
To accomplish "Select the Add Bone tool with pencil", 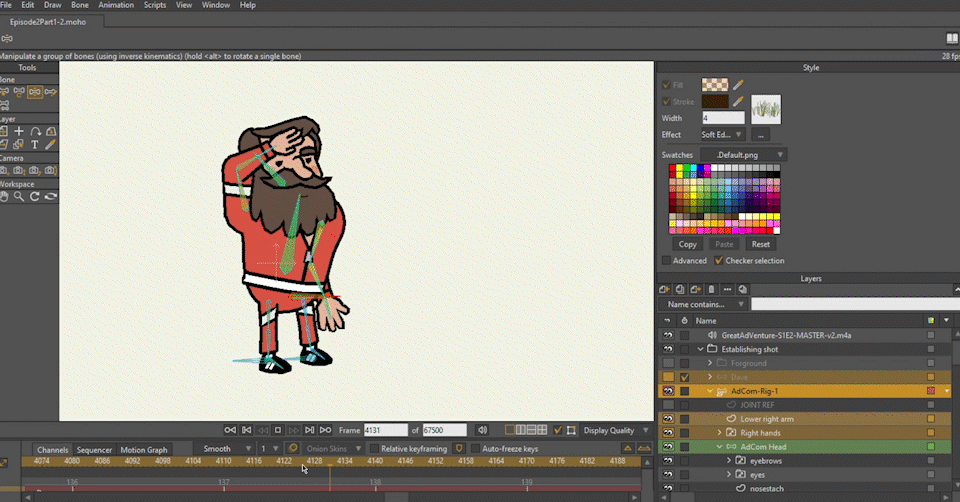I will tap(51, 92).
